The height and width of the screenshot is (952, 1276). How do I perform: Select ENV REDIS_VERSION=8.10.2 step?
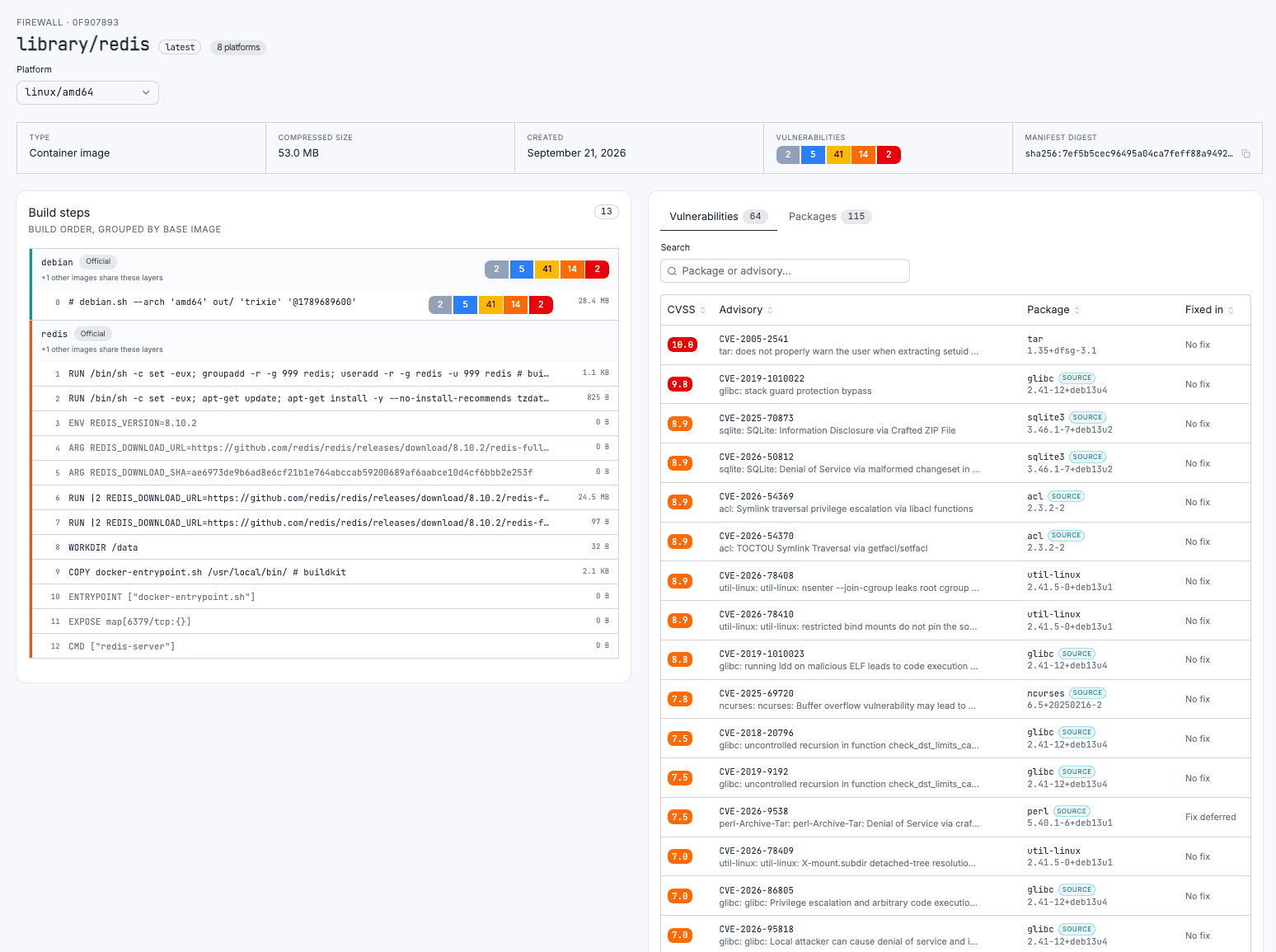tap(324, 423)
